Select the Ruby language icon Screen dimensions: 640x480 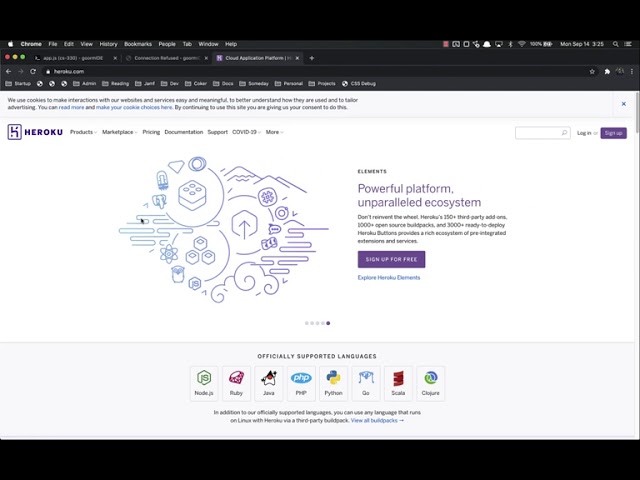(x=236, y=378)
